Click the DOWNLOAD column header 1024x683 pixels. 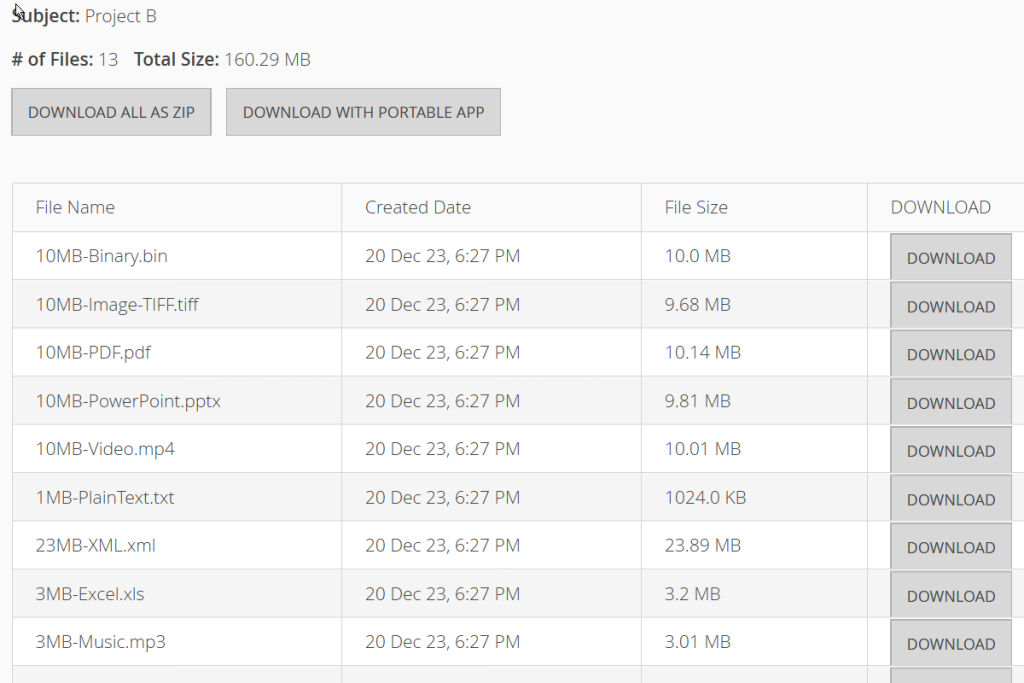tap(940, 207)
